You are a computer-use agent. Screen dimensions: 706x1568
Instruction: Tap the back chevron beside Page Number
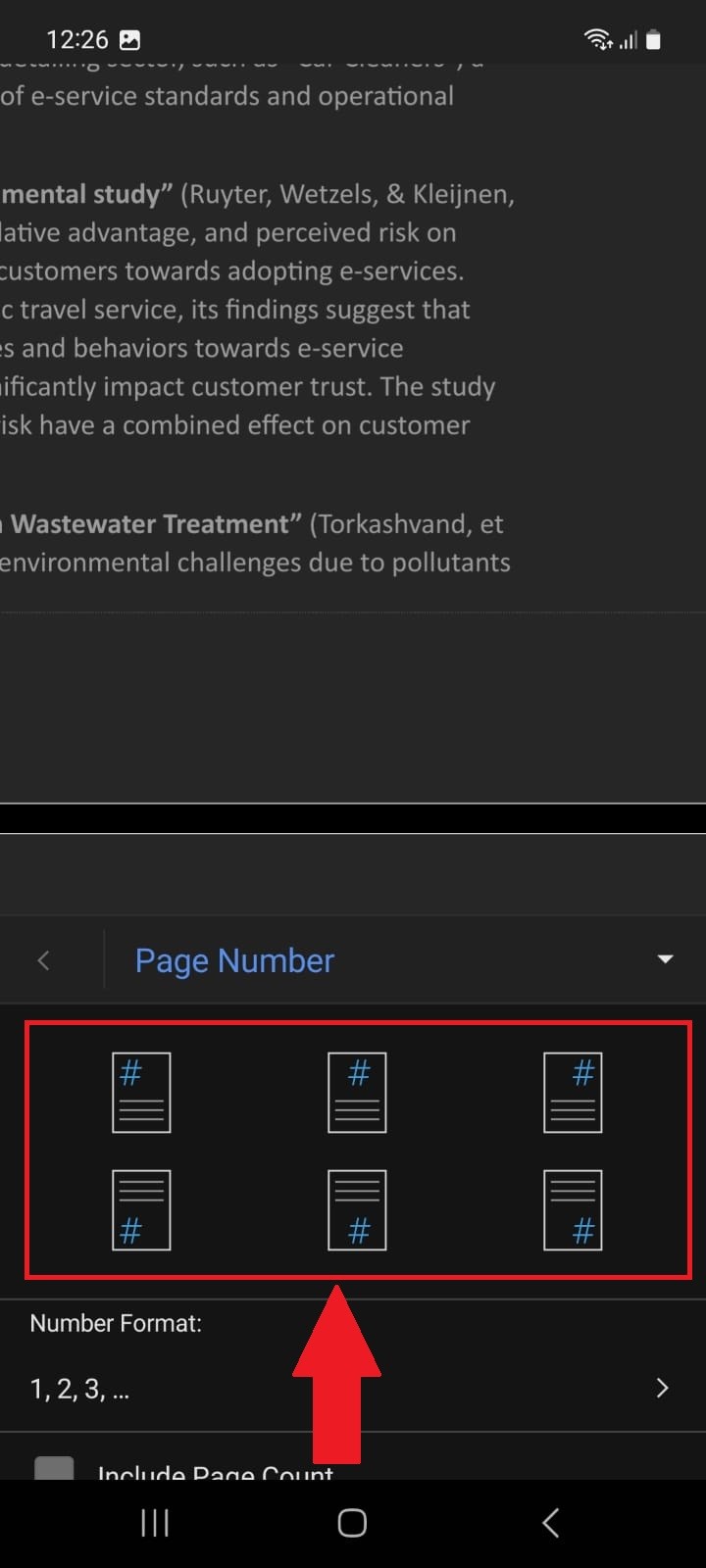click(x=43, y=960)
